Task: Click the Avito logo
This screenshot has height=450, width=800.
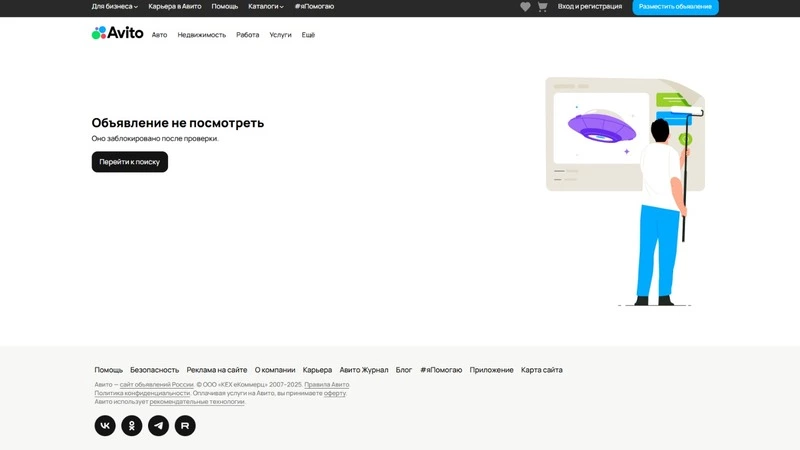Action: point(117,33)
